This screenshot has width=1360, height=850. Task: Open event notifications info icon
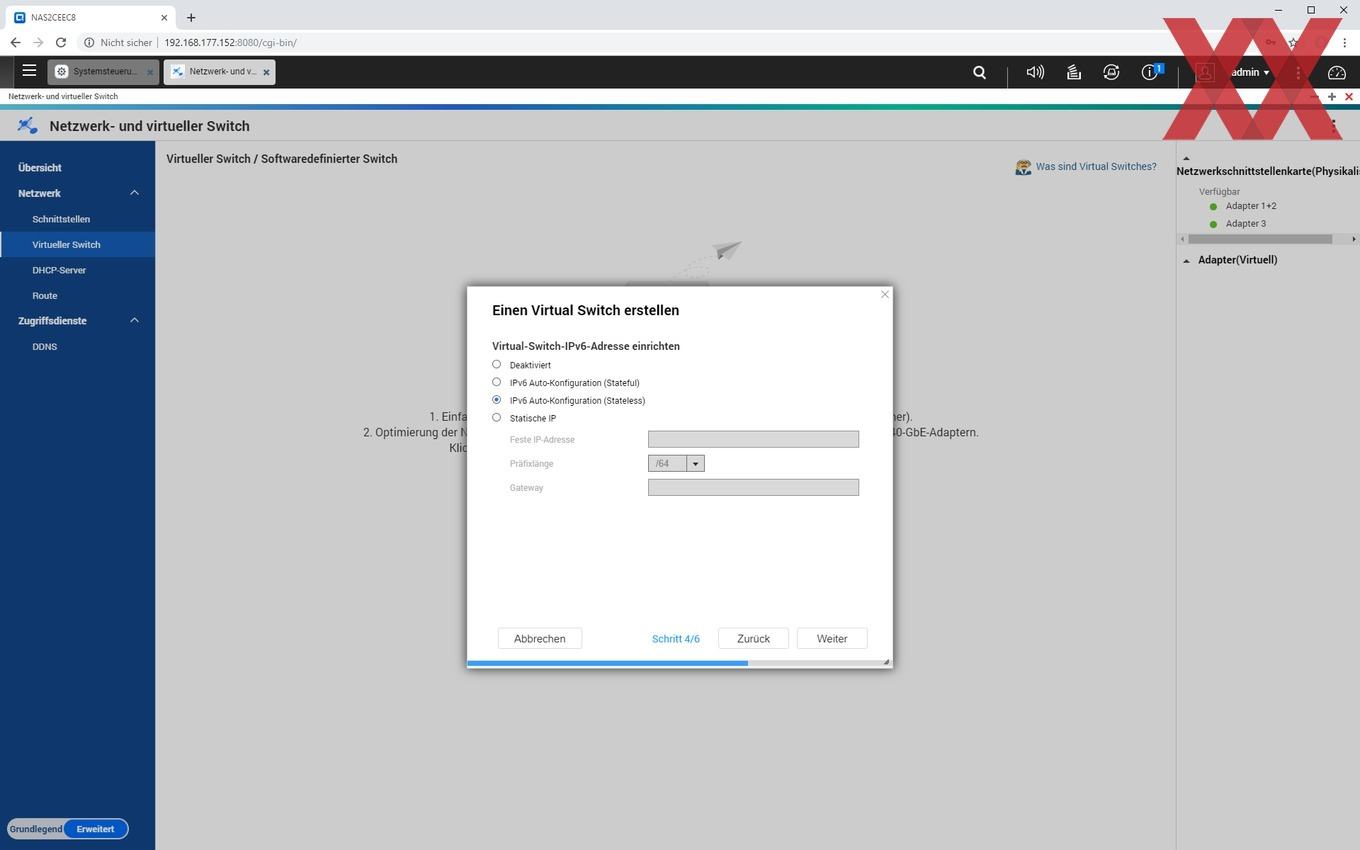point(1150,72)
